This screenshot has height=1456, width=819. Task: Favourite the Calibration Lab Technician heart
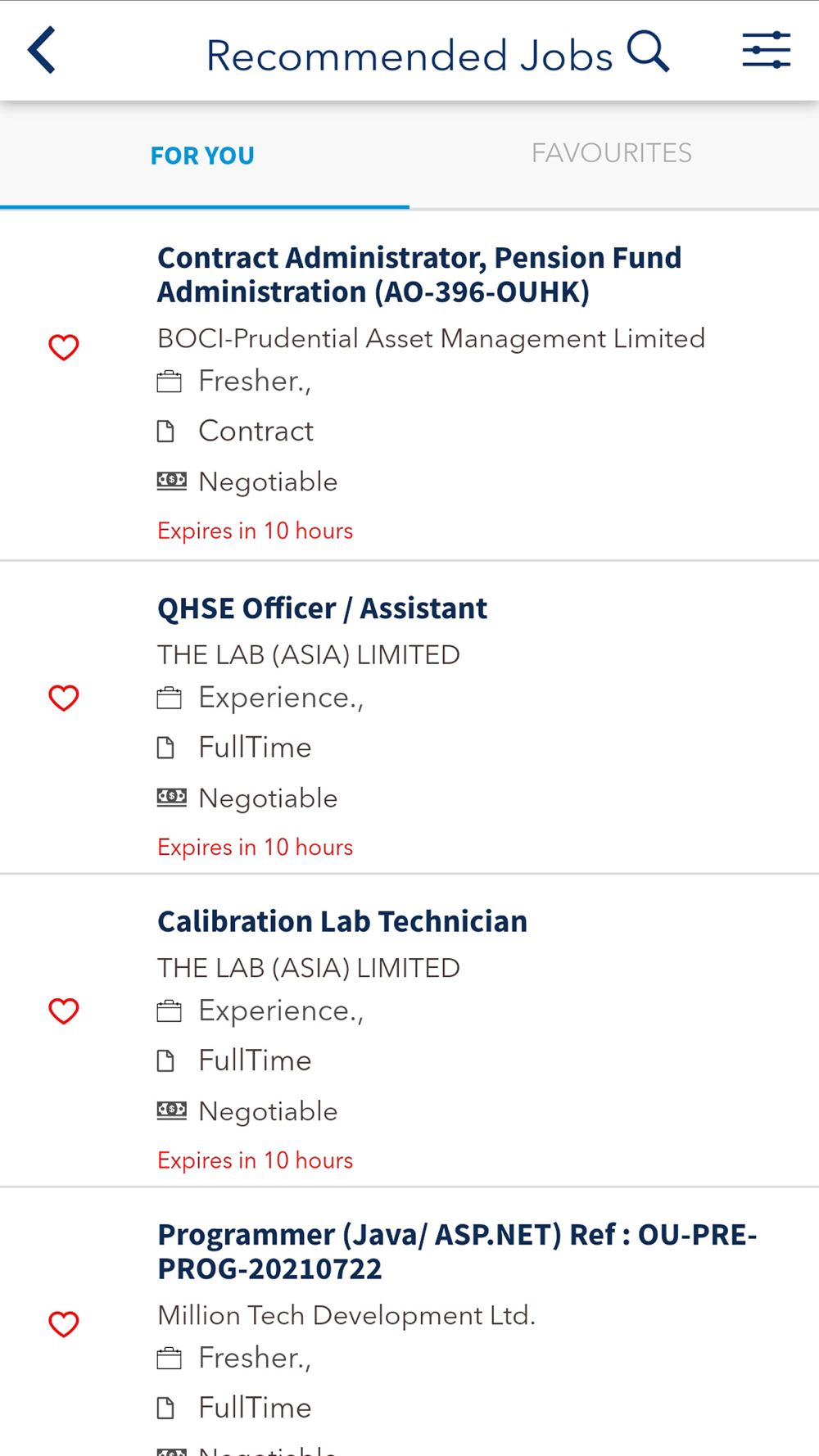coord(64,1011)
